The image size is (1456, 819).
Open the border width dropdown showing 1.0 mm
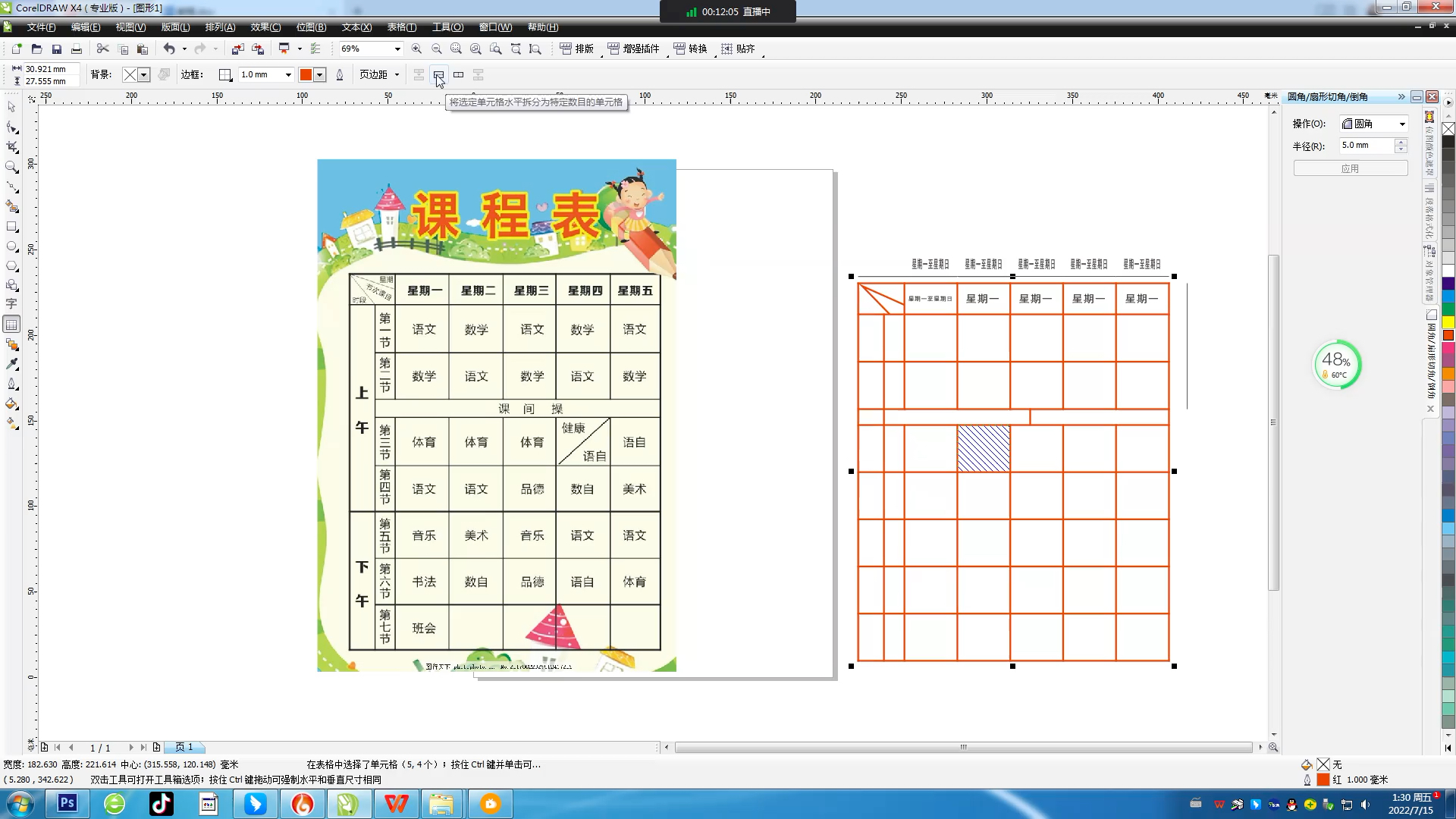pos(288,74)
